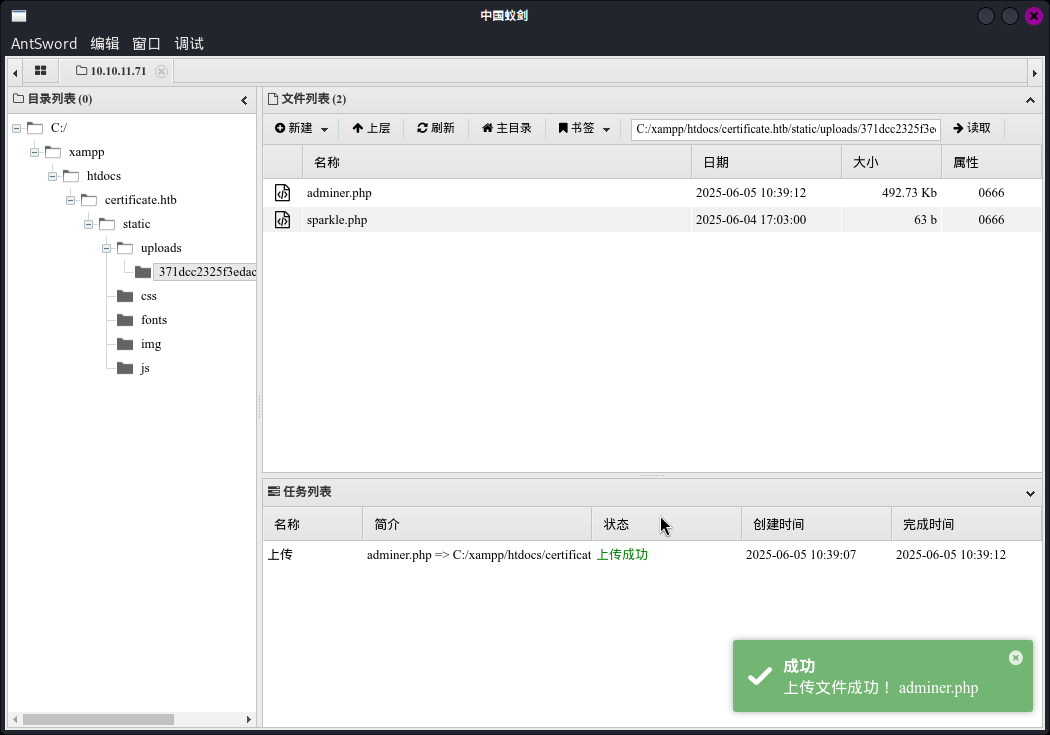This screenshot has height=735, width=1050.
Task: Click the 读取 read button
Action: click(x=972, y=128)
